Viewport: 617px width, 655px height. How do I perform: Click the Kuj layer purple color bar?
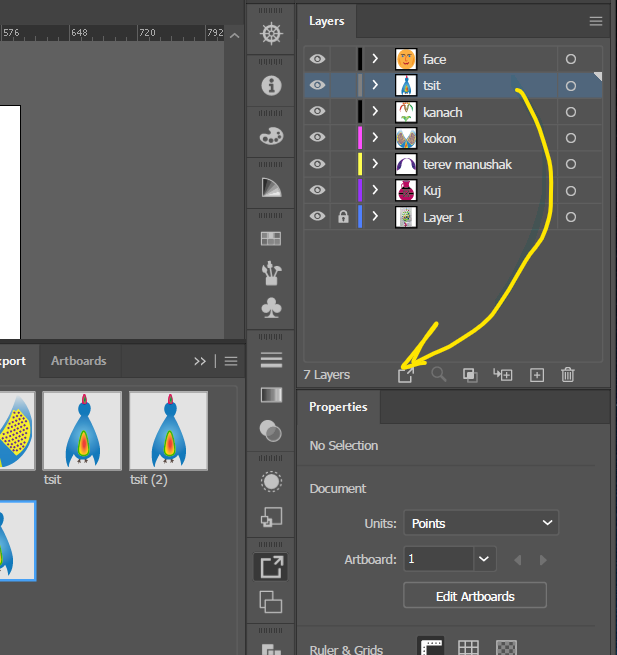click(360, 190)
